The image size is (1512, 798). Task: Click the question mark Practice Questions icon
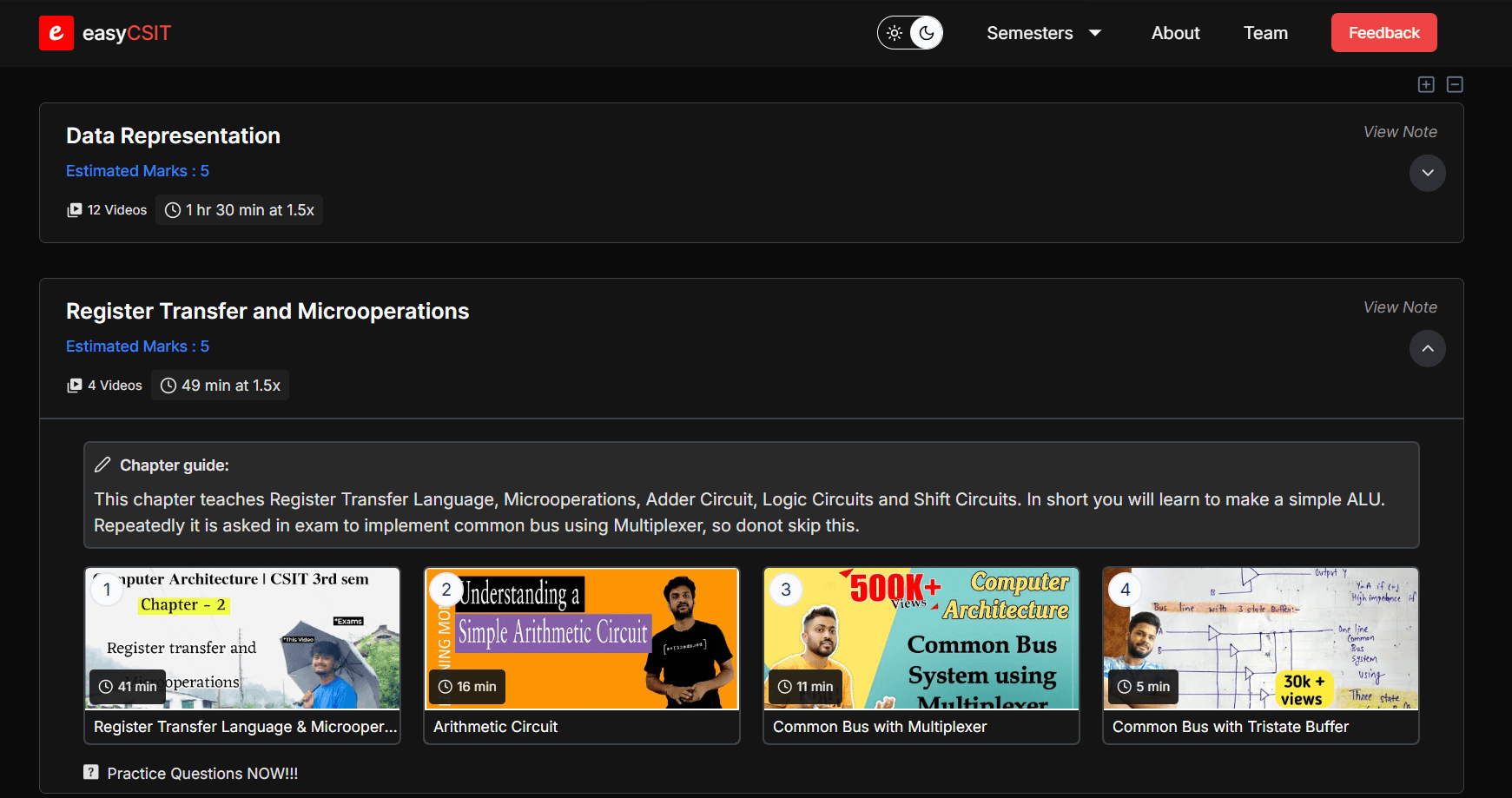click(x=91, y=772)
